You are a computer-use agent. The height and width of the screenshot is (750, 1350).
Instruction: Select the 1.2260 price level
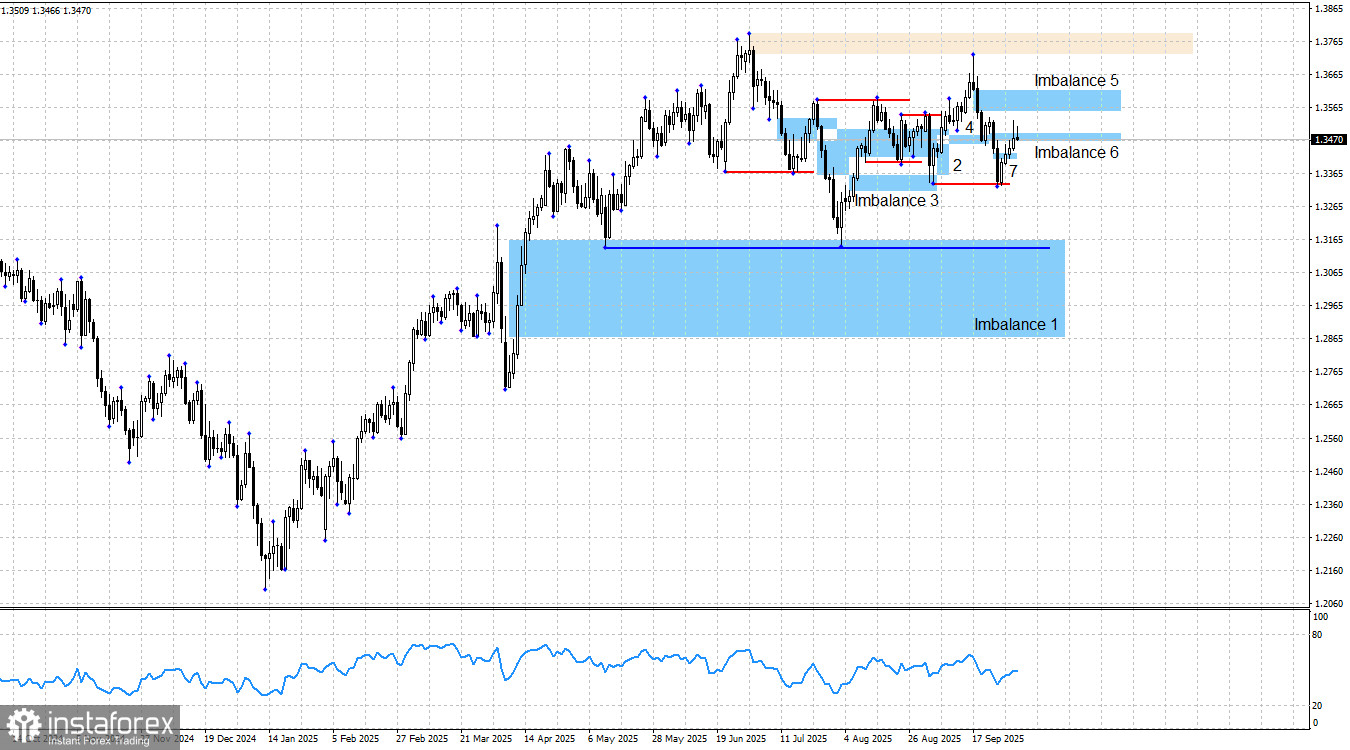coord(1329,537)
